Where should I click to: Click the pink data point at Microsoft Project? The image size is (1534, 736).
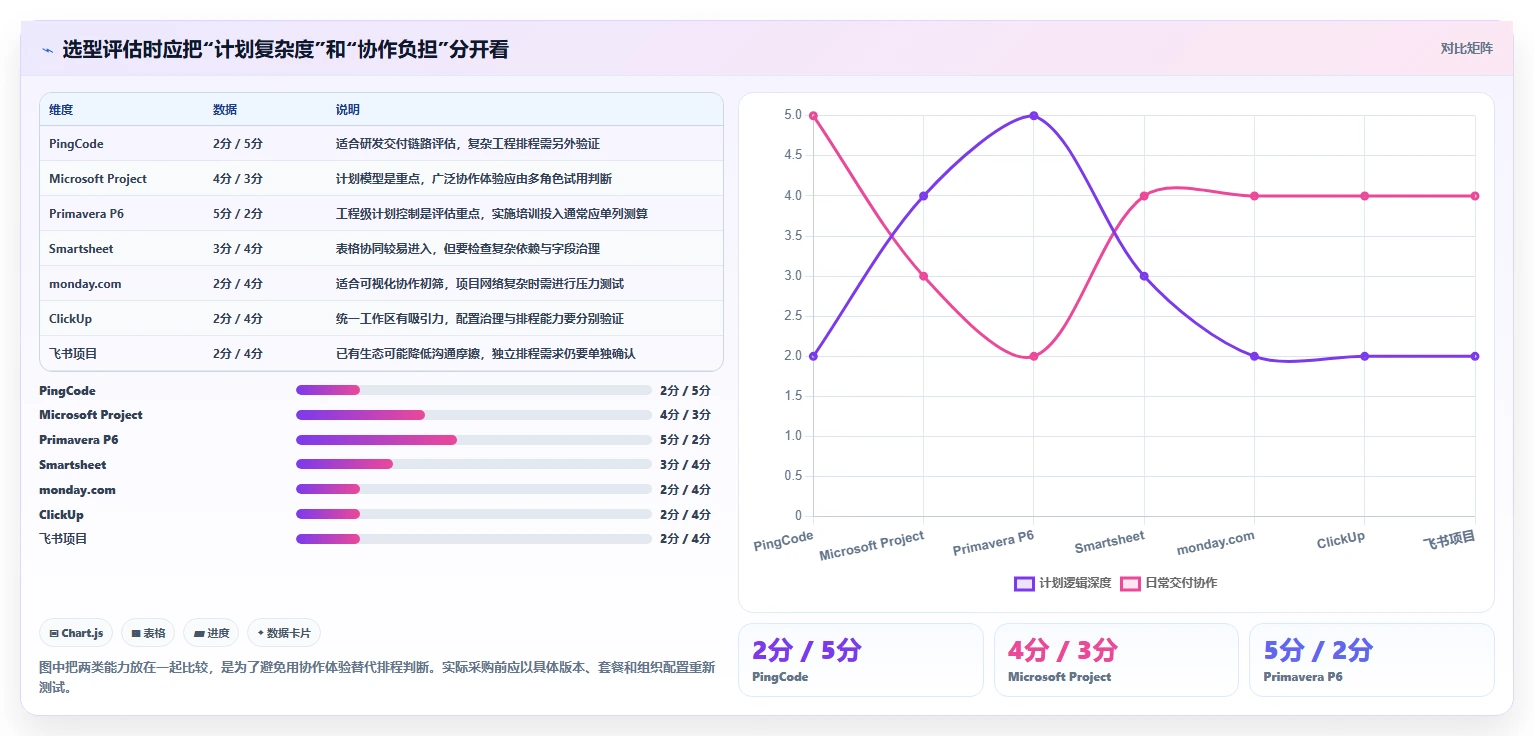923,276
